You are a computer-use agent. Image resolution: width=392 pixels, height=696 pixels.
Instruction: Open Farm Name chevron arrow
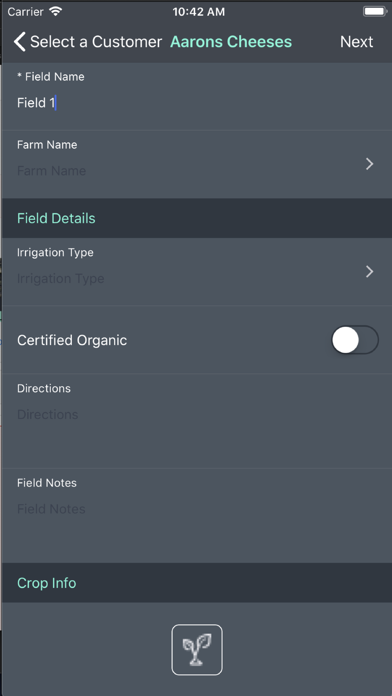369,164
